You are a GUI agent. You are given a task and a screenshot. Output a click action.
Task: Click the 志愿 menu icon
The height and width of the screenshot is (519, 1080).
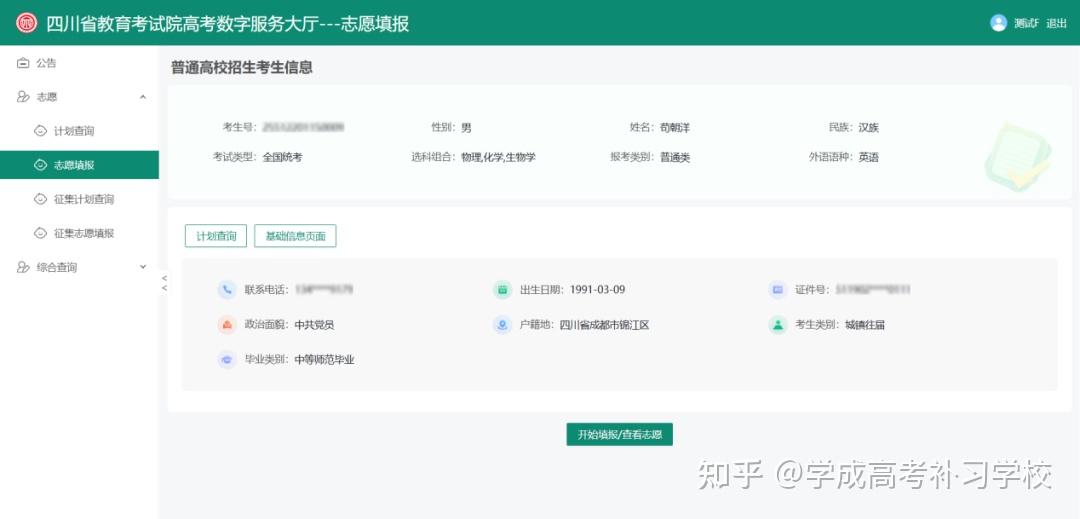[x=23, y=97]
